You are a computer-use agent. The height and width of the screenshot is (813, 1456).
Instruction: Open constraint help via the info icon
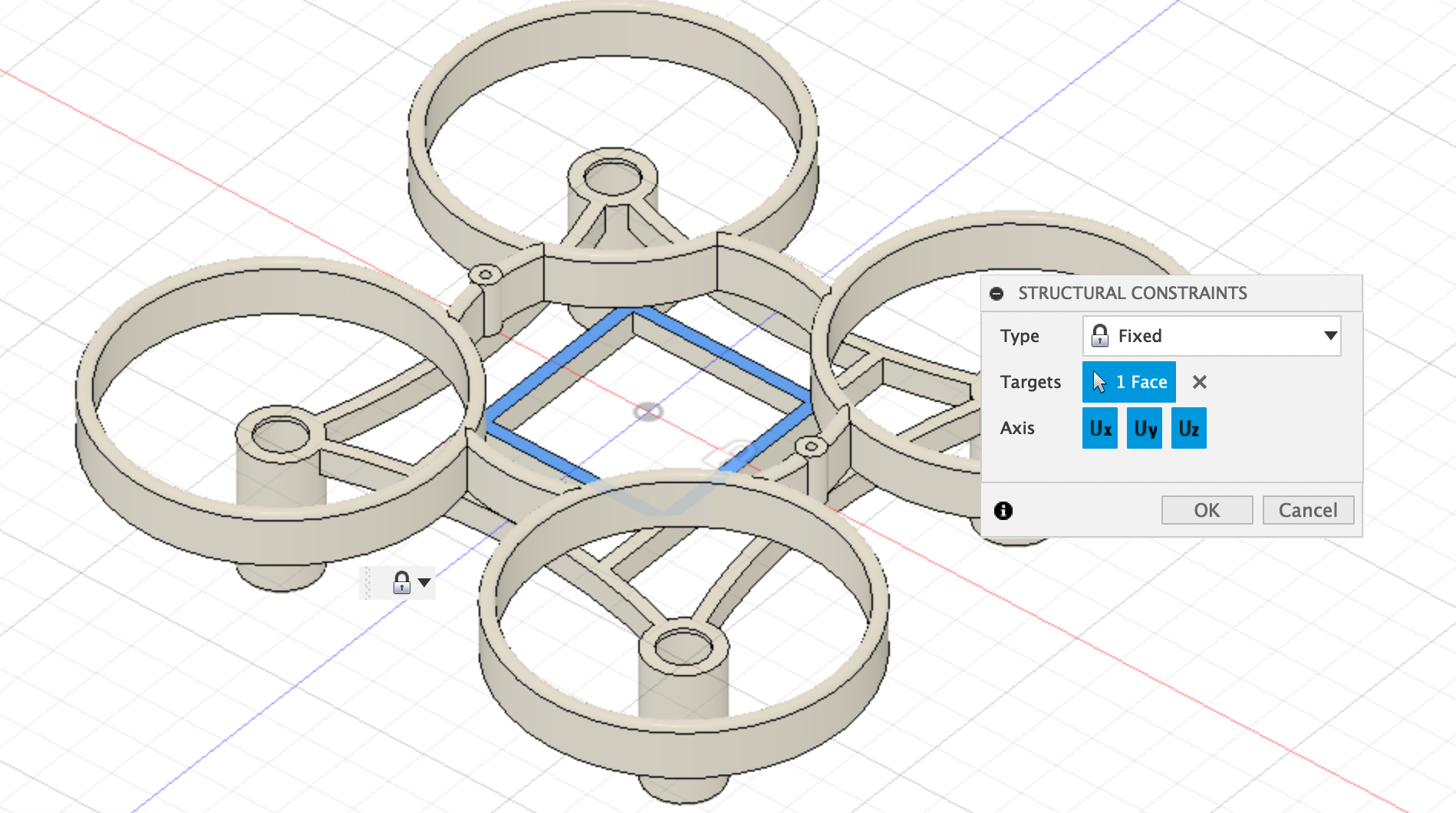coord(1003,511)
